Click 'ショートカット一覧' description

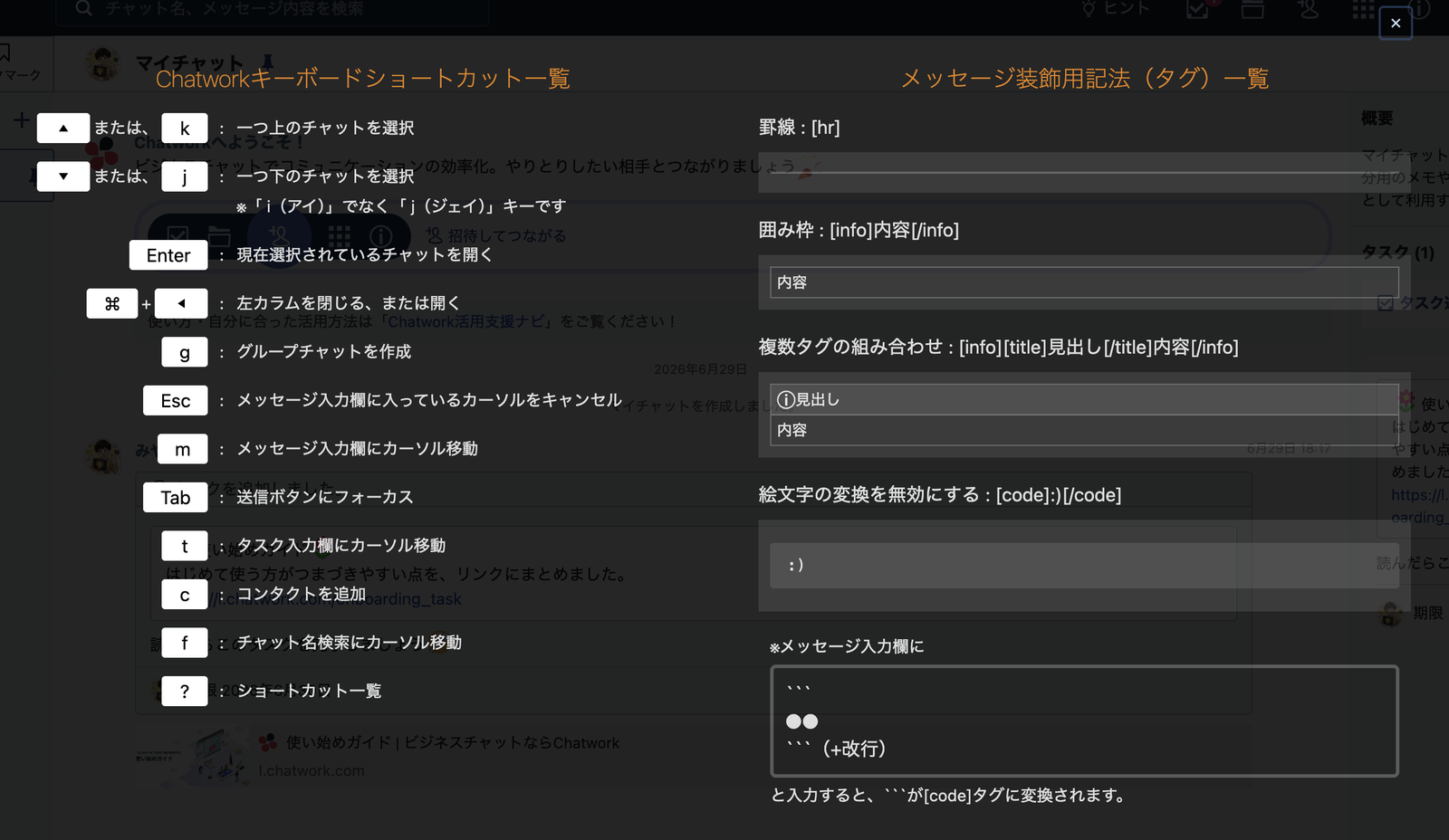(309, 691)
